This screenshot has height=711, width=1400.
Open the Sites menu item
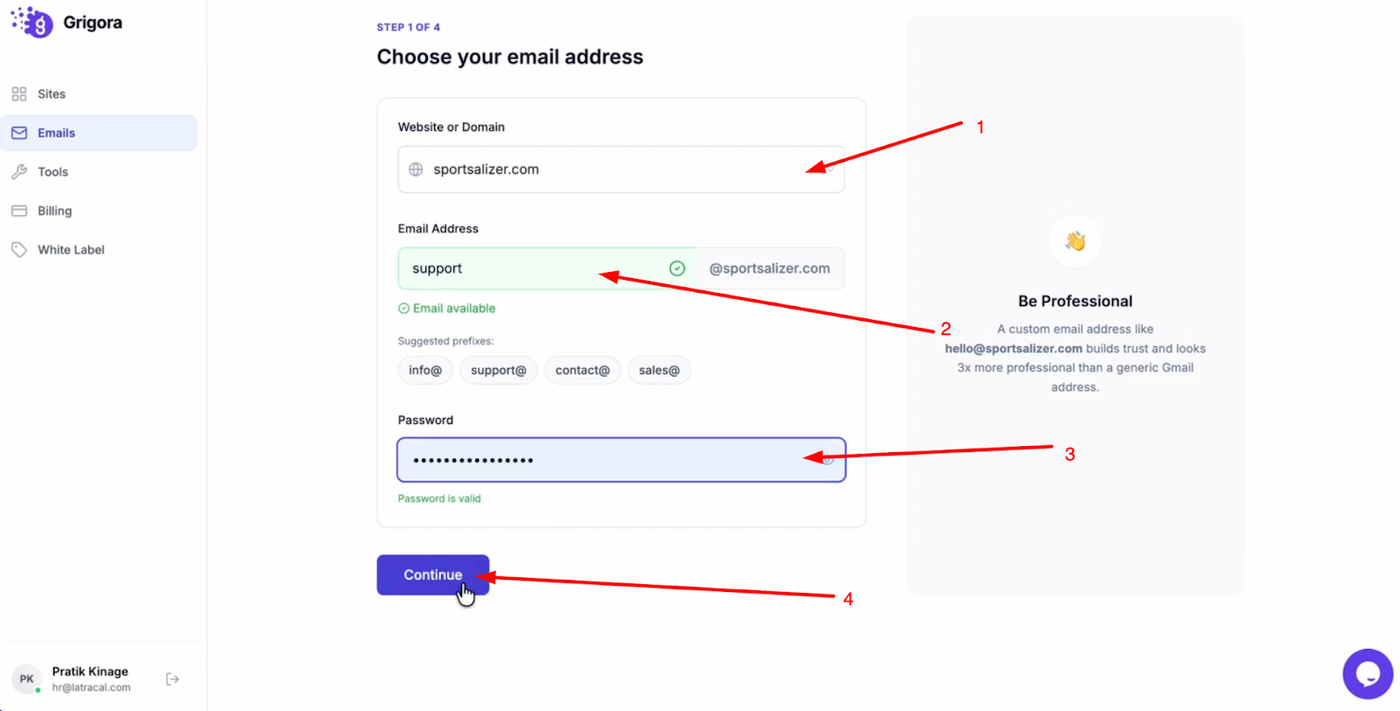point(52,94)
